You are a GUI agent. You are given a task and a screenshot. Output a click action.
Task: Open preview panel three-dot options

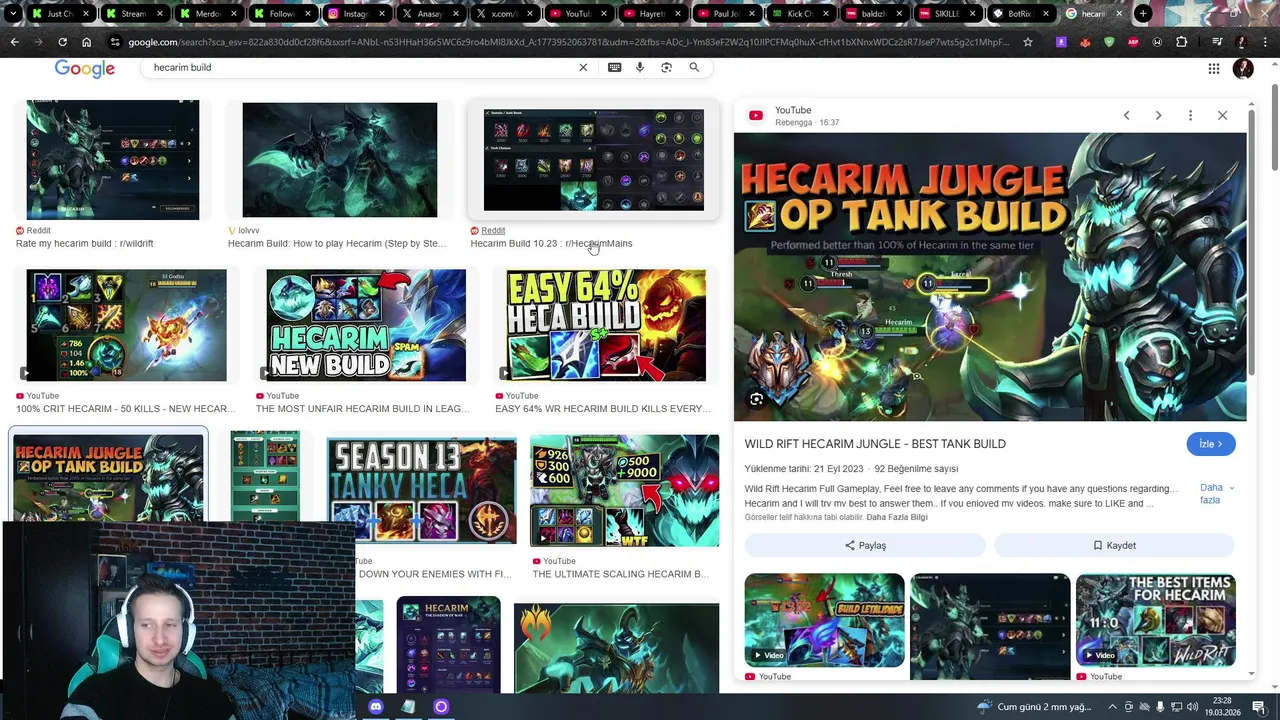1190,115
